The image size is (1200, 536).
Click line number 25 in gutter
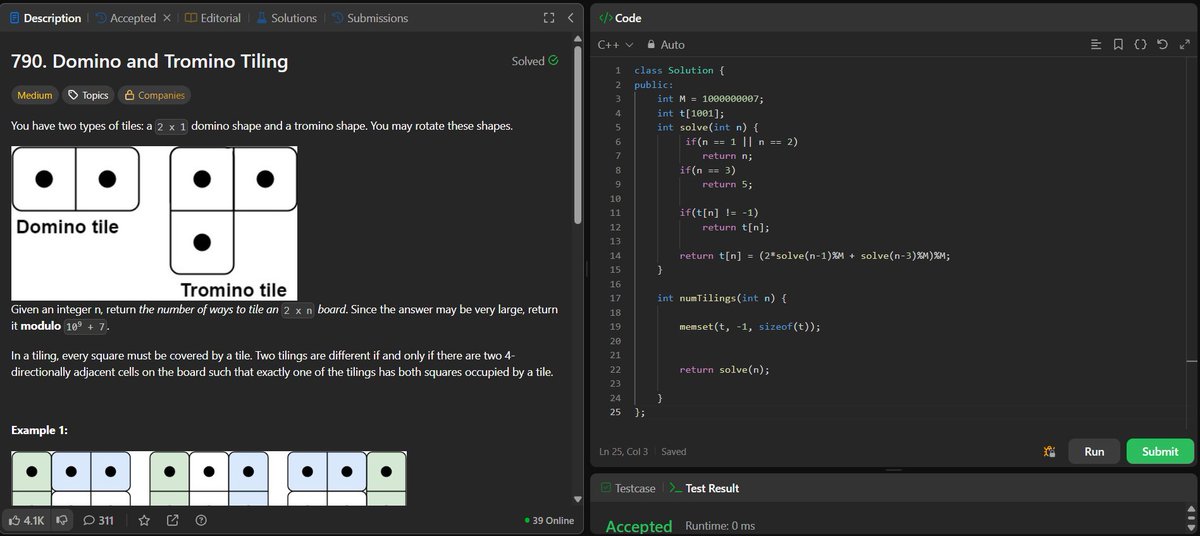coord(616,412)
